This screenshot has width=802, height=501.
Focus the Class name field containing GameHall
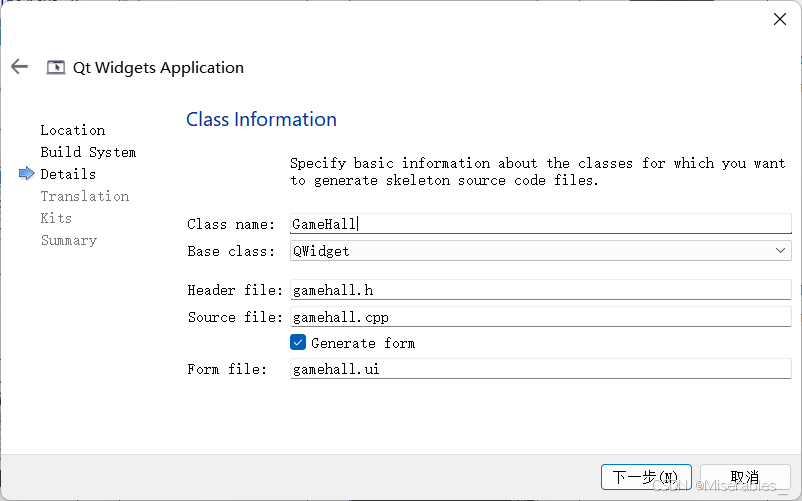click(541, 224)
